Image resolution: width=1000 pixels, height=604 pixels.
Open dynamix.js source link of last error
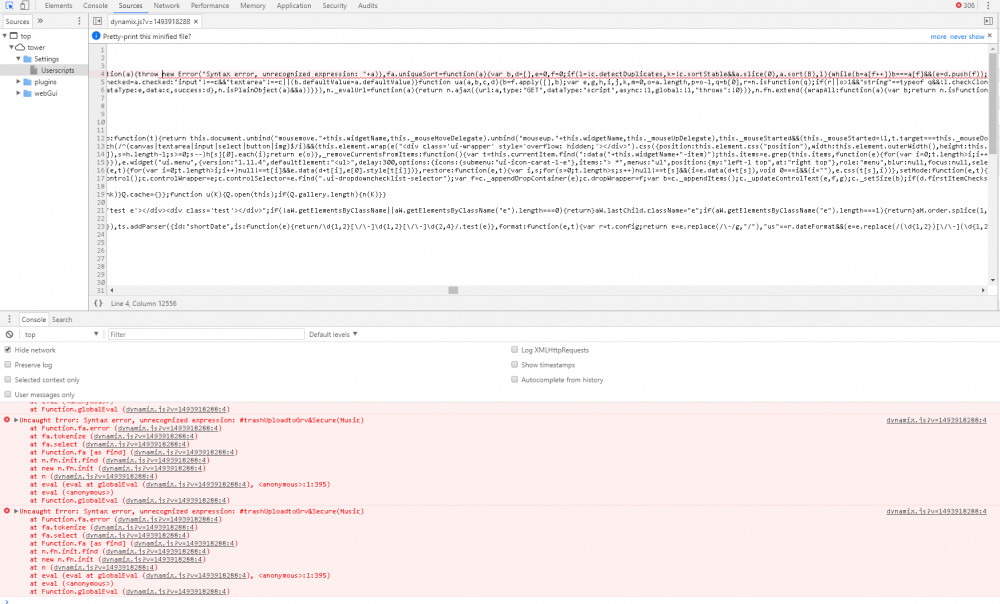point(936,512)
